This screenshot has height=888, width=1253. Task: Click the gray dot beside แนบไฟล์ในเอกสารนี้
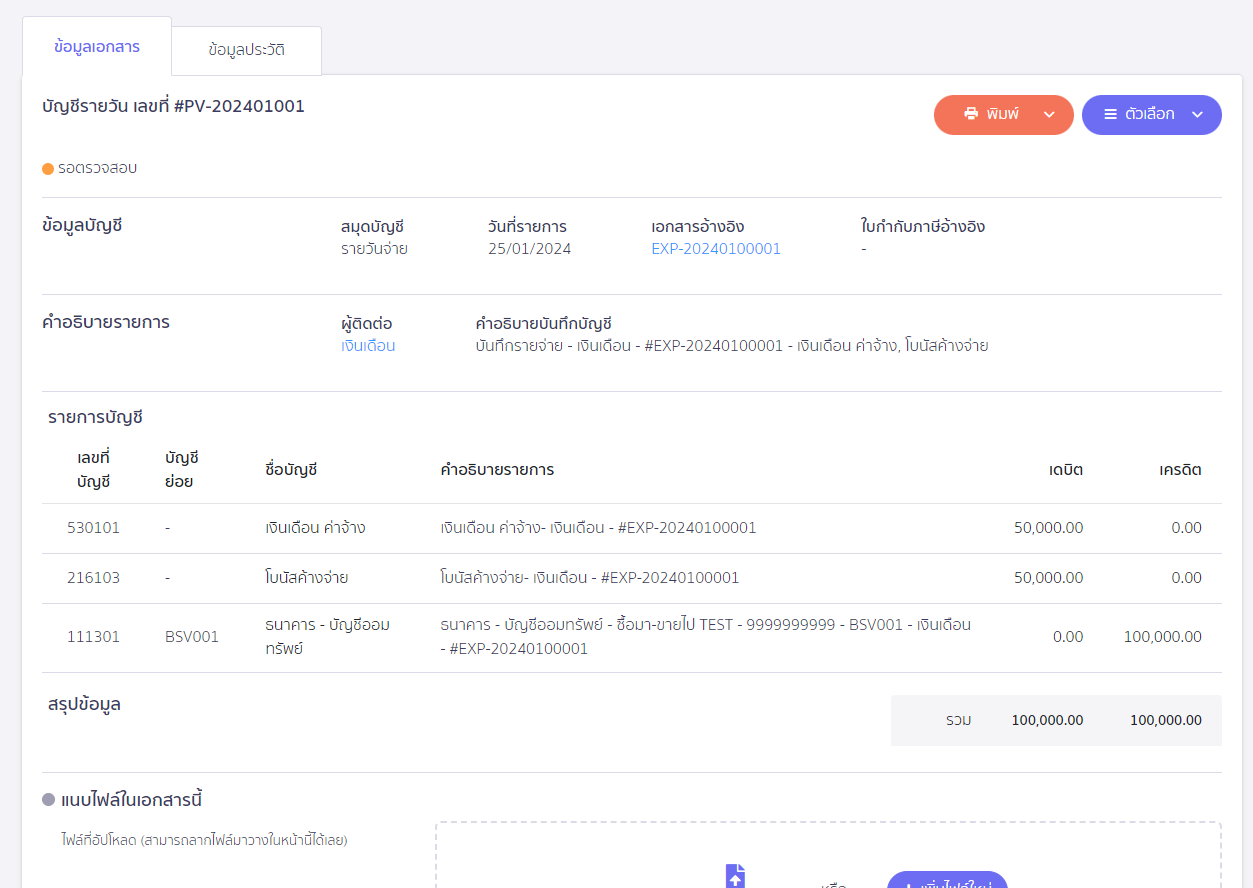[48, 800]
